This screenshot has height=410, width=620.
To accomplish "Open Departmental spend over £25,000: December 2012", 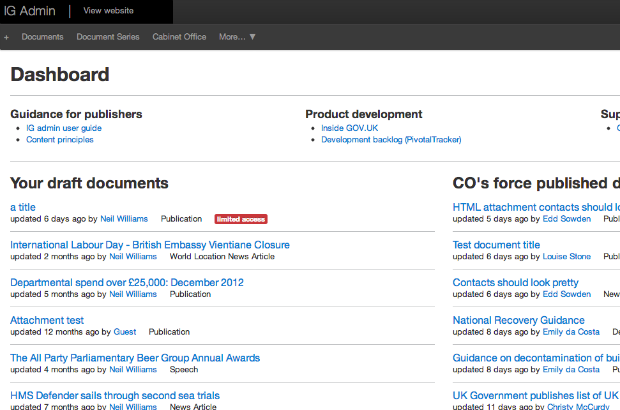I will (x=127, y=282).
